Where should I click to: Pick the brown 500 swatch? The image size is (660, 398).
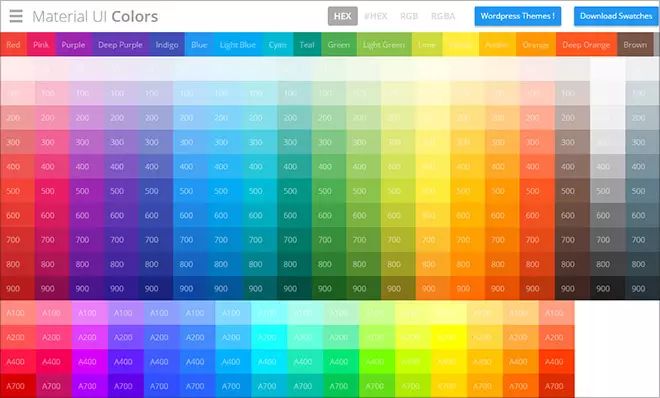pos(572,191)
